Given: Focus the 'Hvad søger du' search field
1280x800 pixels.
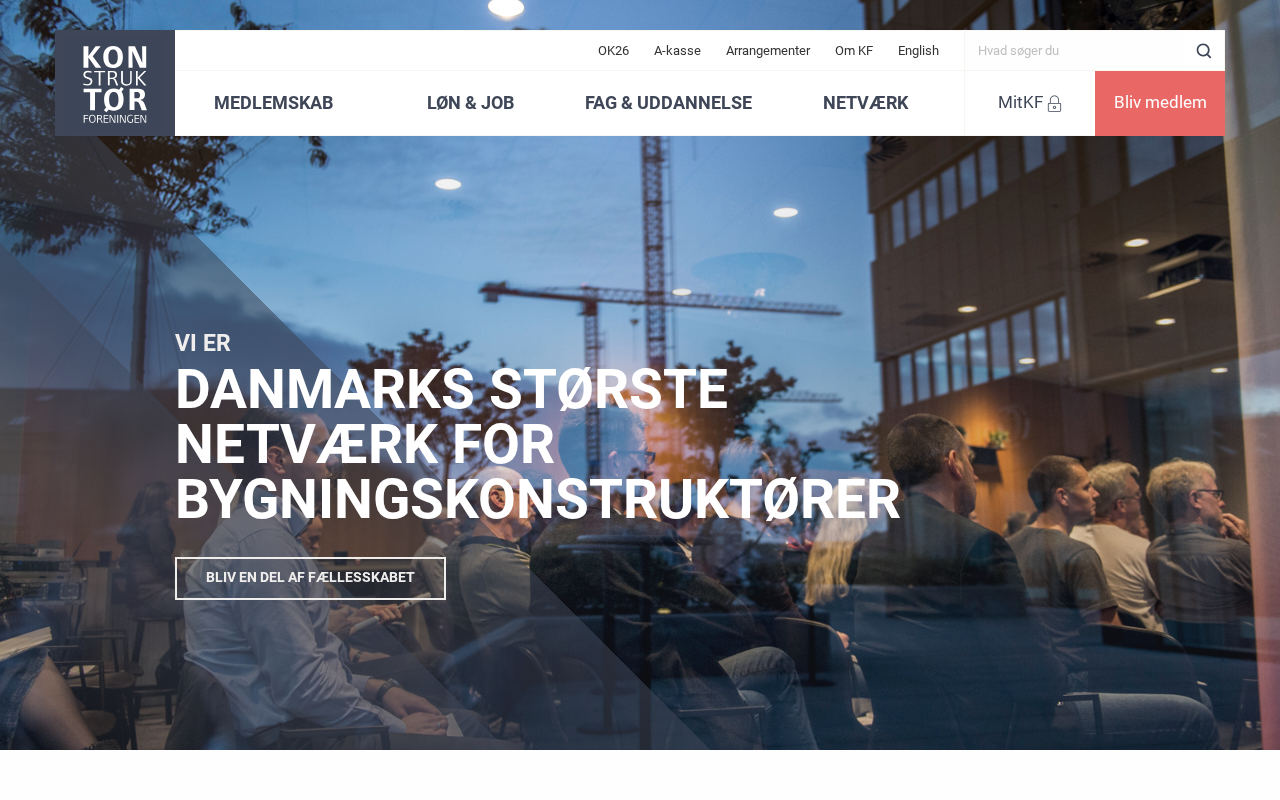Looking at the screenshot, I should pyautogui.click(x=1080, y=51).
